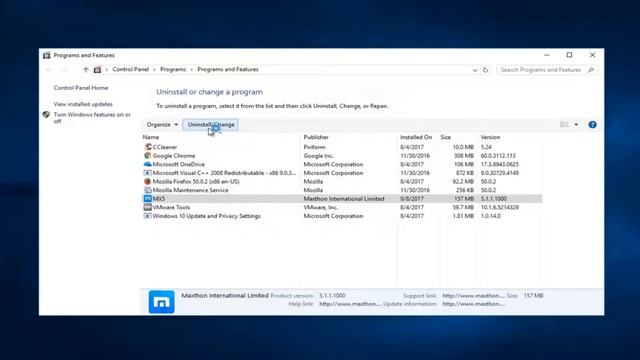Click the Uninstall/Change button
This screenshot has width=640, height=360.
[211, 124]
